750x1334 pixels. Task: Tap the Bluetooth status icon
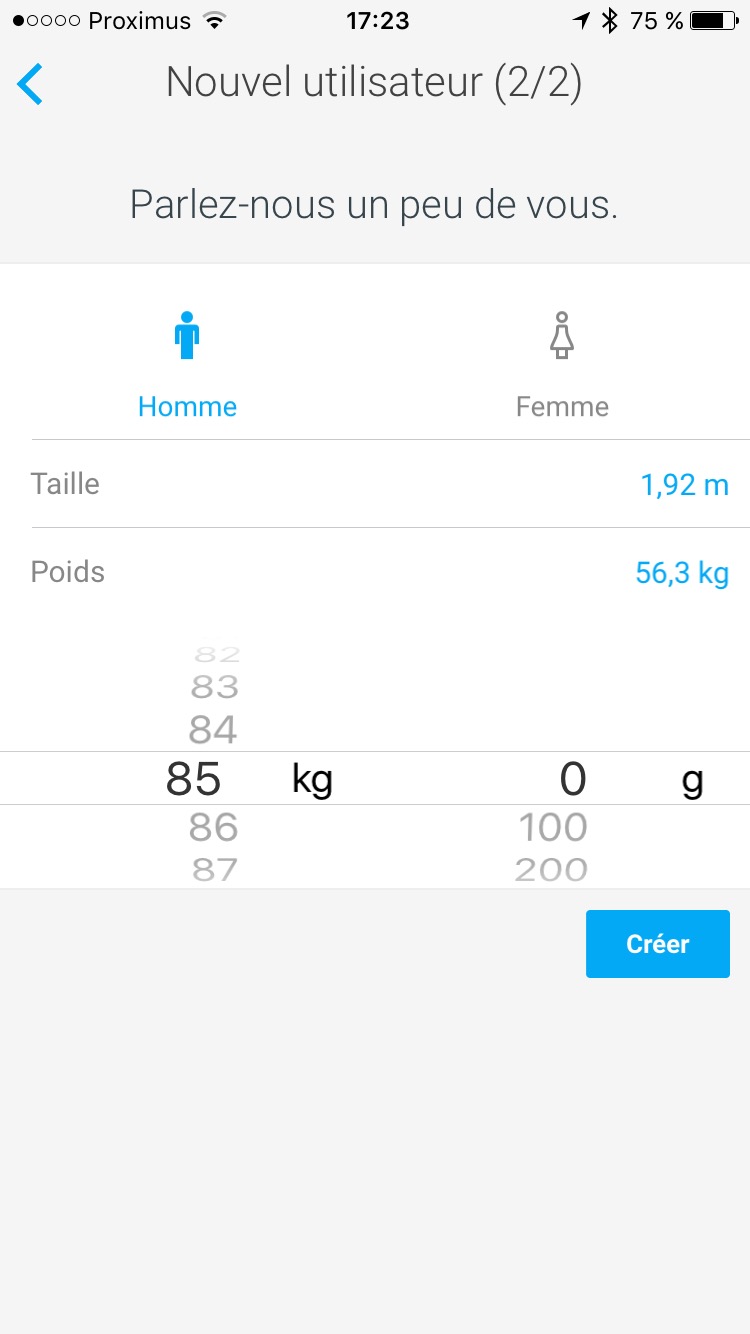[610, 21]
